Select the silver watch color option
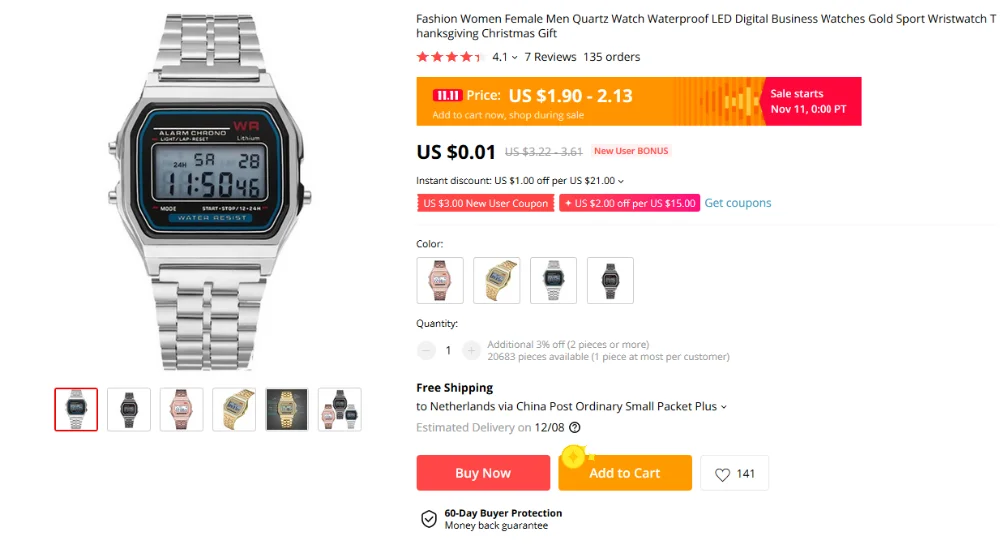The height and width of the screenshot is (549, 1000). (x=554, y=281)
